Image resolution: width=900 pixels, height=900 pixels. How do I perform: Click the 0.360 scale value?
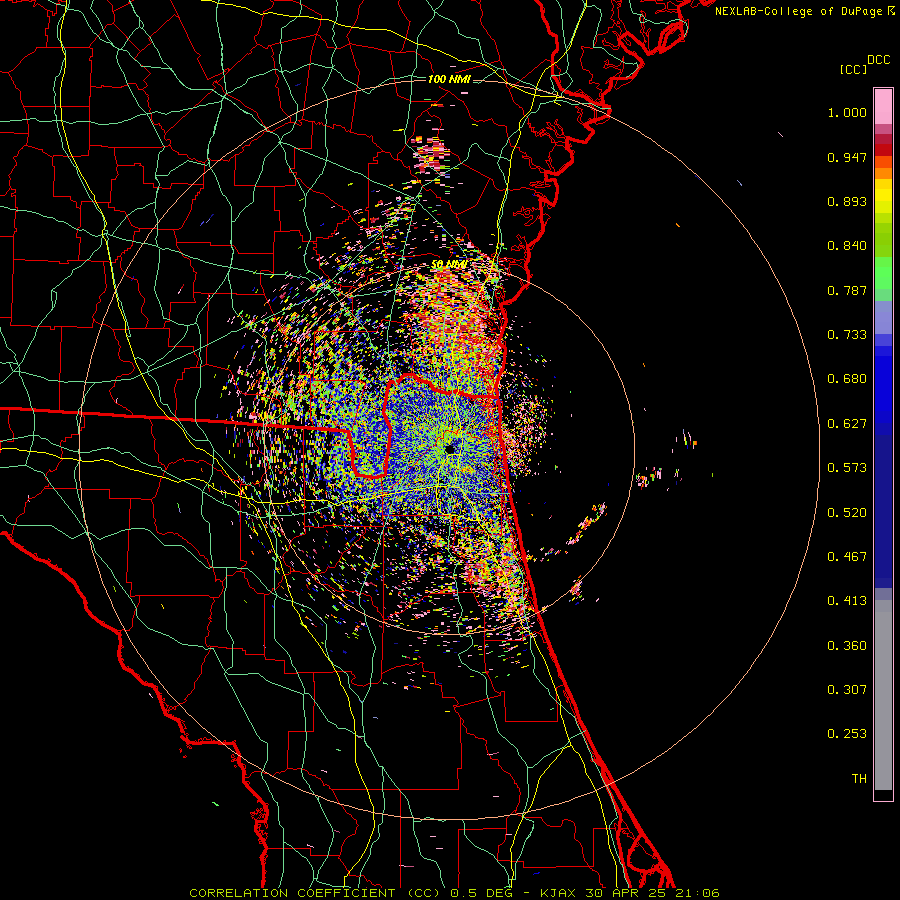pos(847,646)
